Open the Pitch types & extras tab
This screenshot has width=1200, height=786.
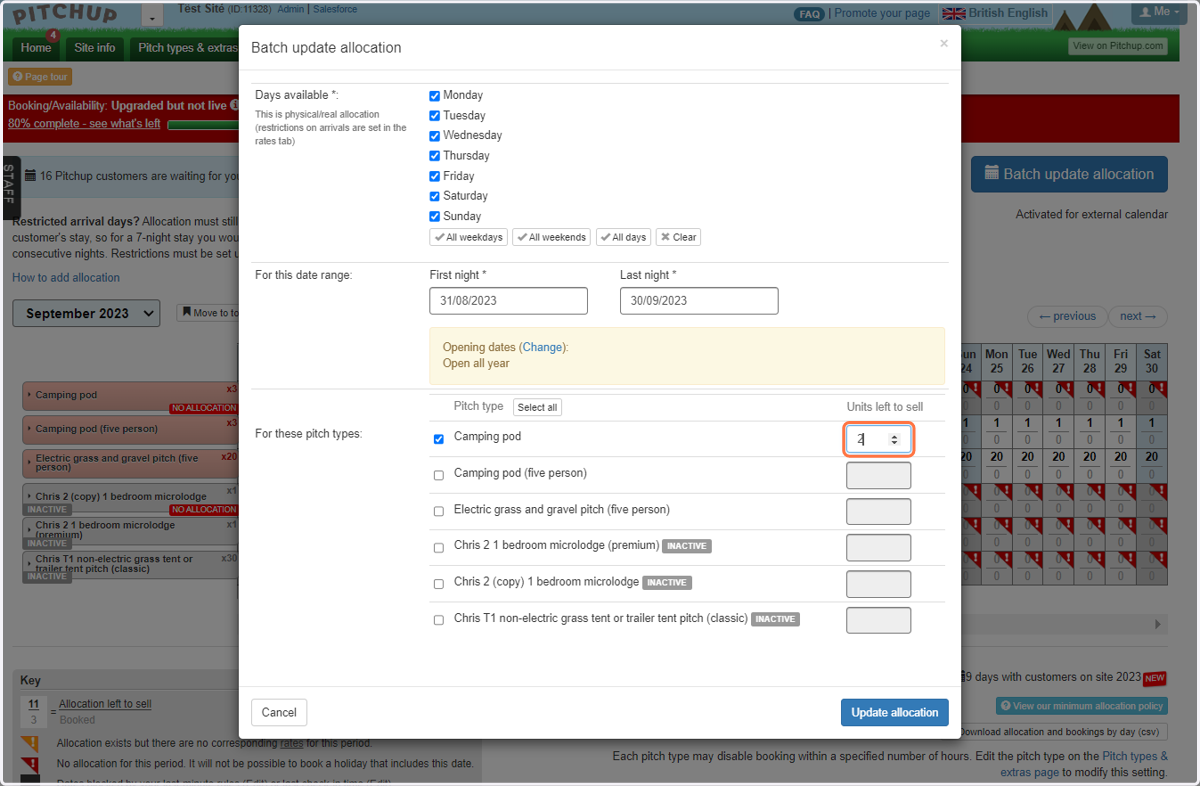click(186, 48)
